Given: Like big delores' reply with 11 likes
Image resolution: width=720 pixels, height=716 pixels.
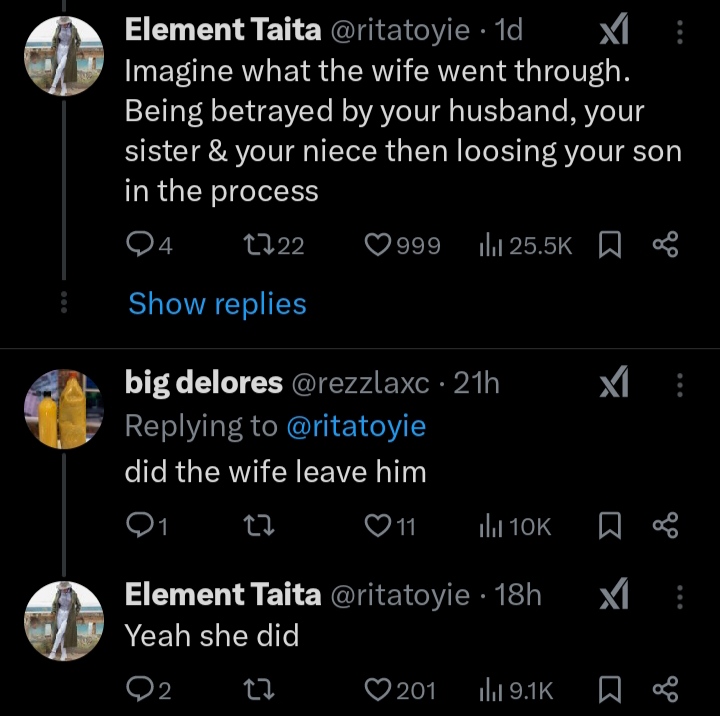Looking at the screenshot, I should [x=378, y=526].
